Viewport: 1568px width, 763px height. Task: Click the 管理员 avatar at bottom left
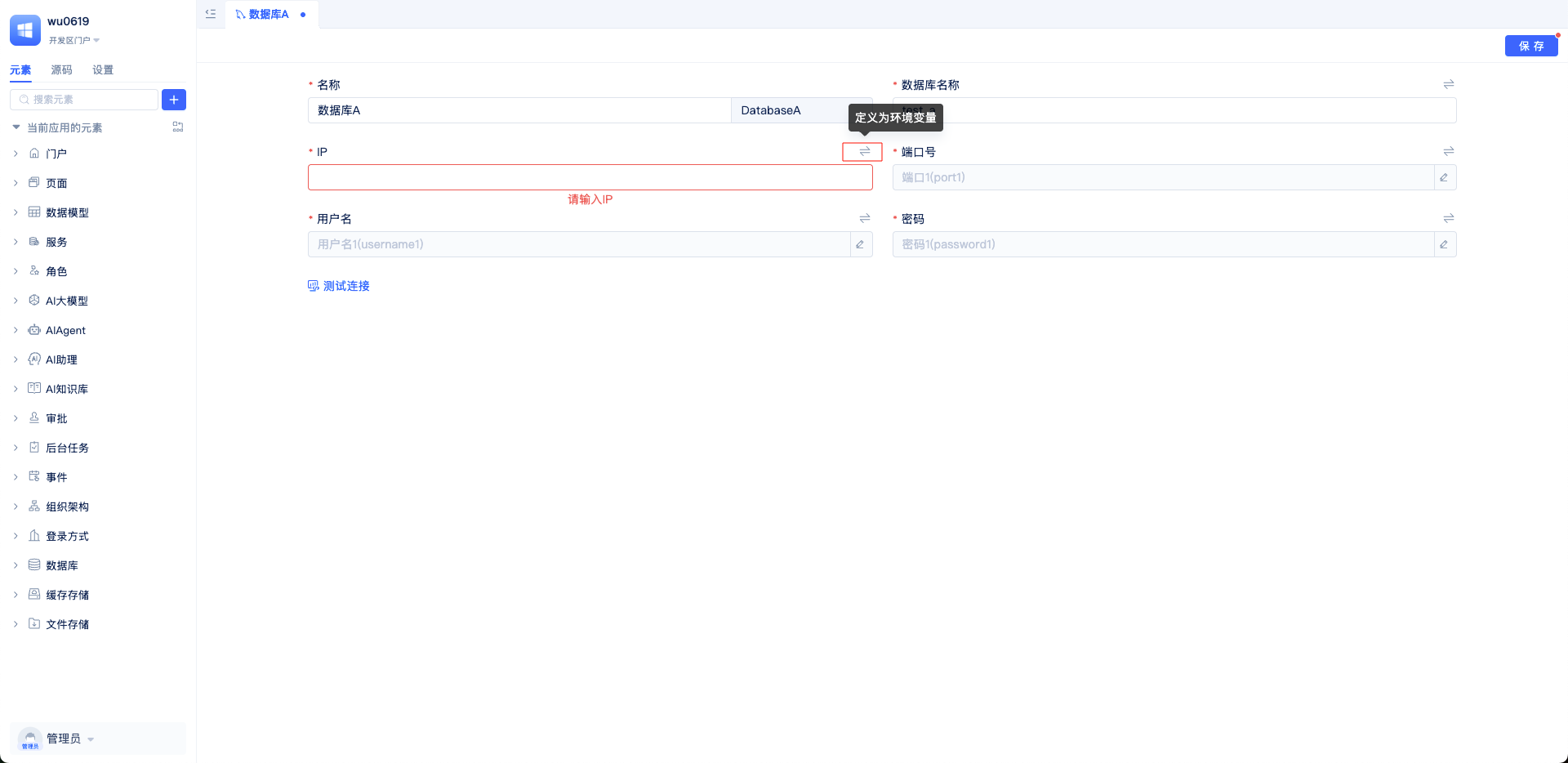click(30, 738)
